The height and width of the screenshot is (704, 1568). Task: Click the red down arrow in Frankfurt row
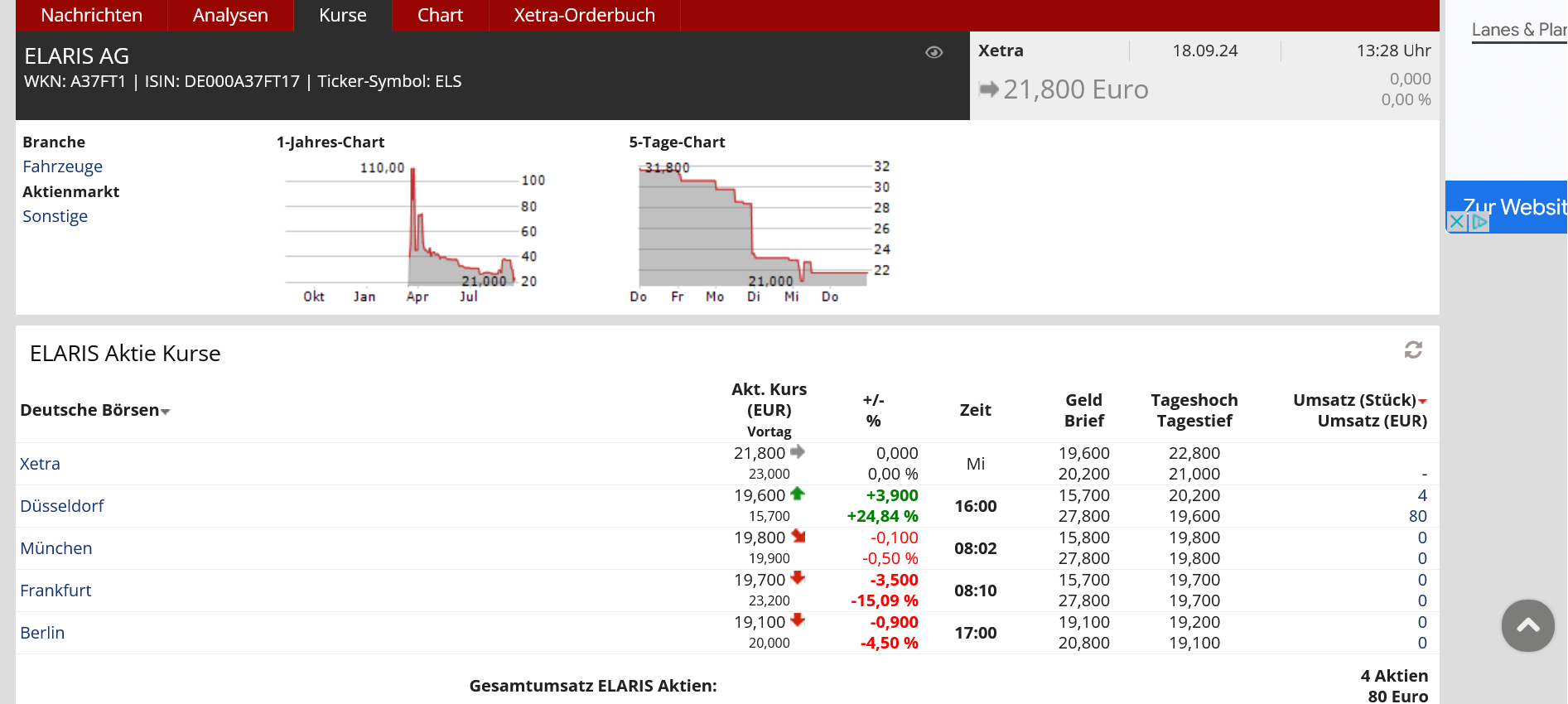[798, 578]
